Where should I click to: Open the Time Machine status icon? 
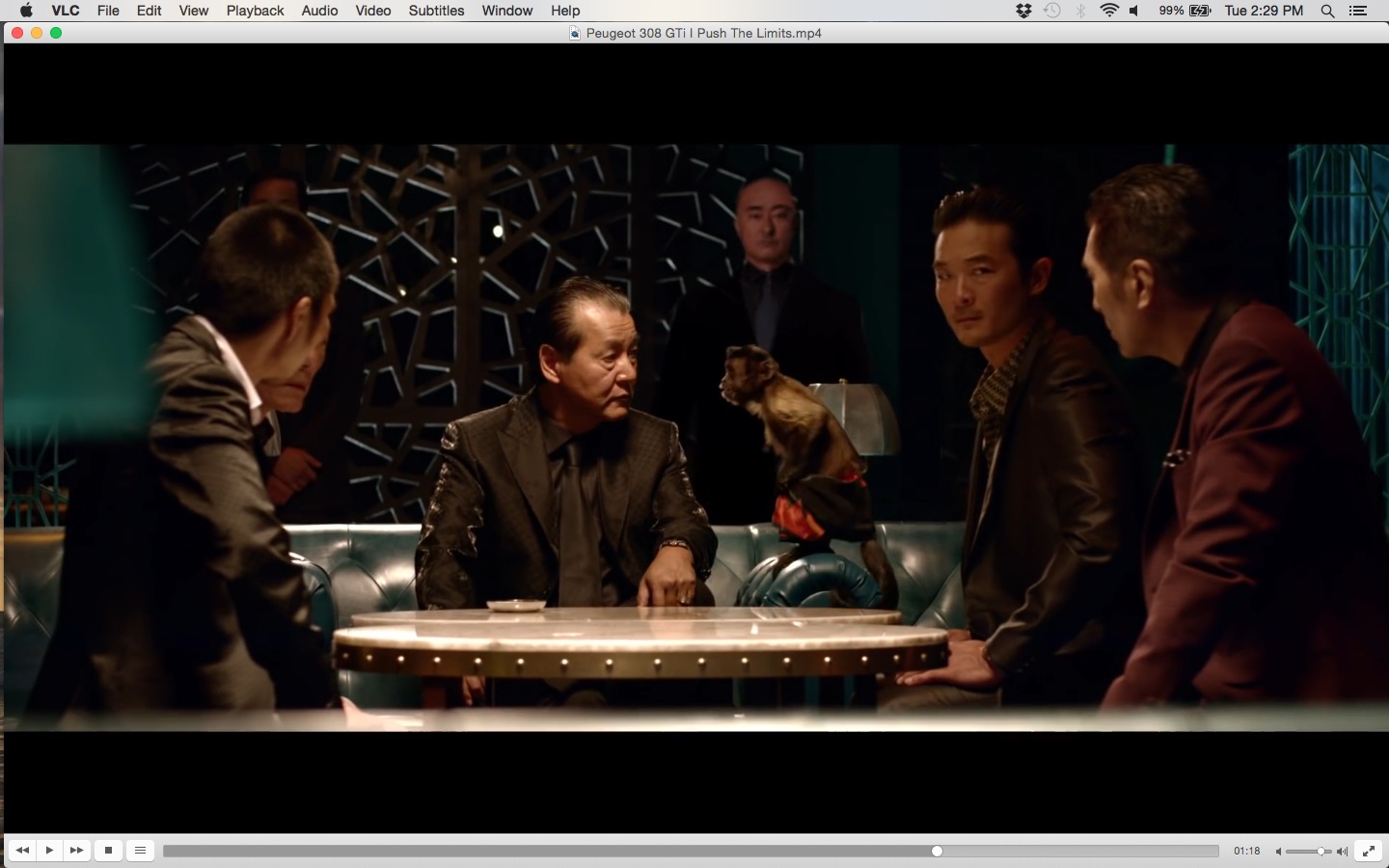pyautogui.click(x=1052, y=11)
